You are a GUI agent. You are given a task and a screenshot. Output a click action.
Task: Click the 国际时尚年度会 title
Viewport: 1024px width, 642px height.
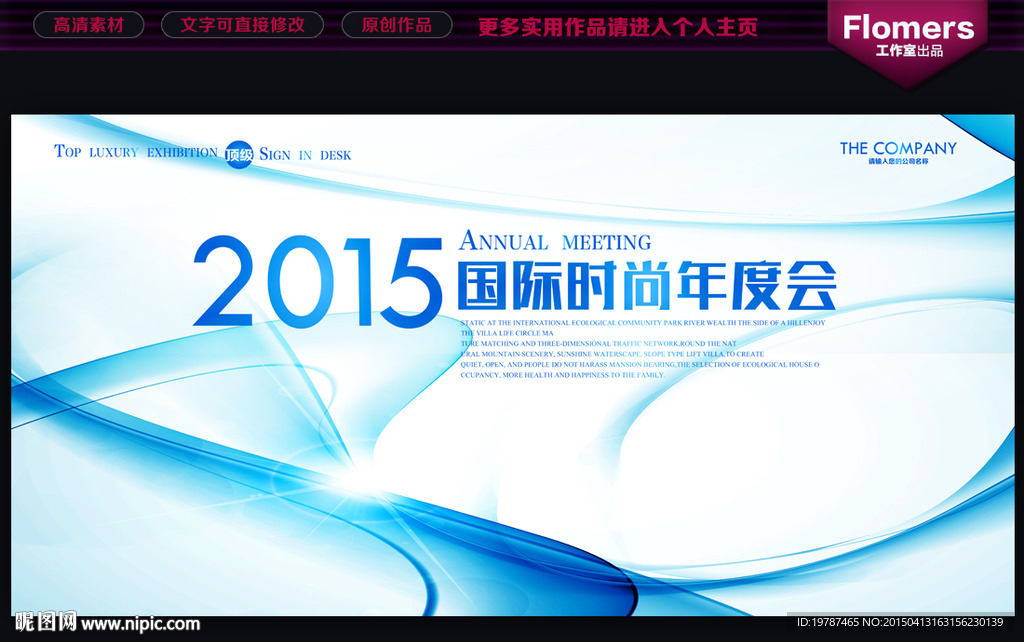pyautogui.click(x=647, y=285)
